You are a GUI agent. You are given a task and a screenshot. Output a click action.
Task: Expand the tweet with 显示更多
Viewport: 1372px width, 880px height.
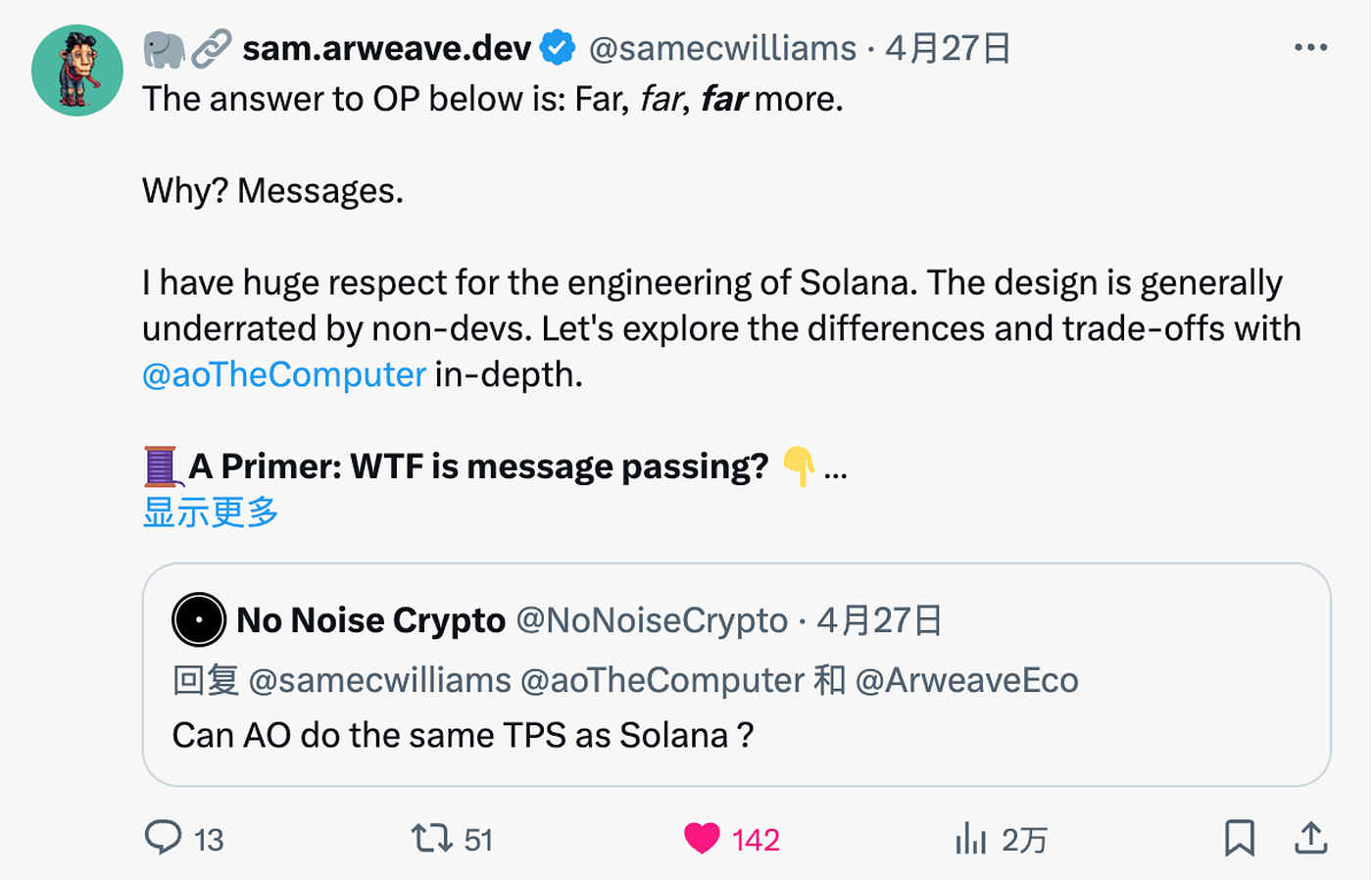point(211,510)
